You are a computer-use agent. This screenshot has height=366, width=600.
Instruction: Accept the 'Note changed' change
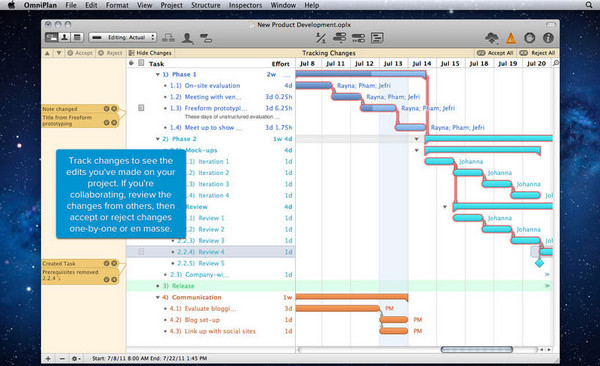point(106,109)
